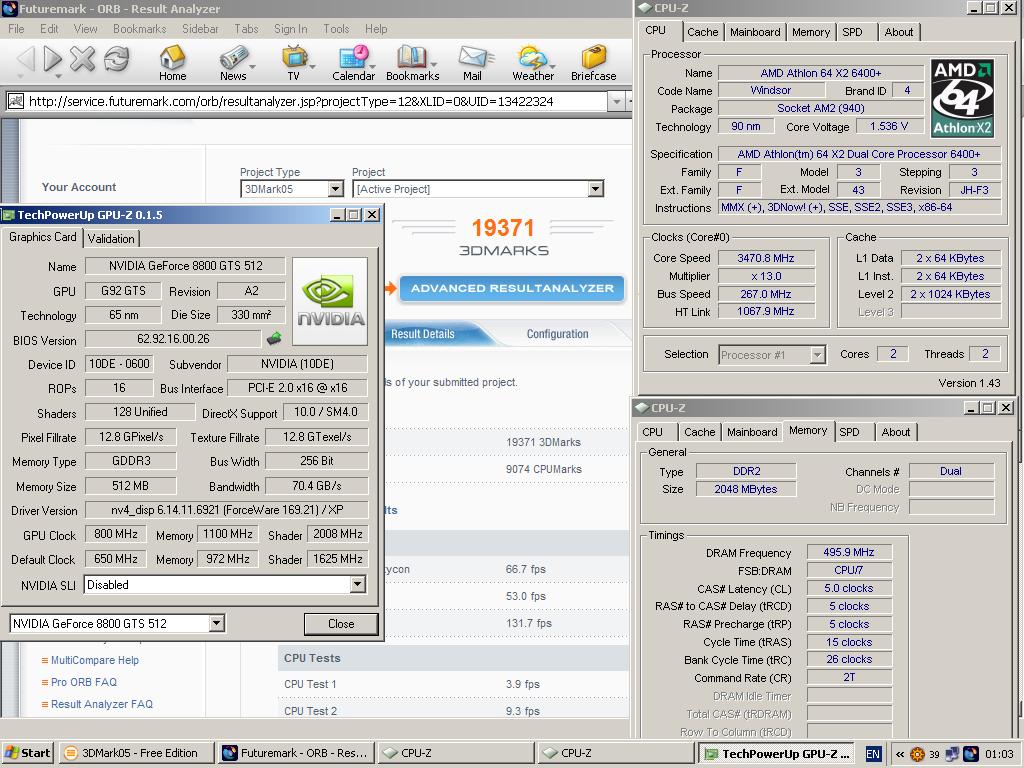This screenshot has height=768, width=1024.
Task: Open the GPU-Z graphics card selector dropdown
Action: click(216, 624)
